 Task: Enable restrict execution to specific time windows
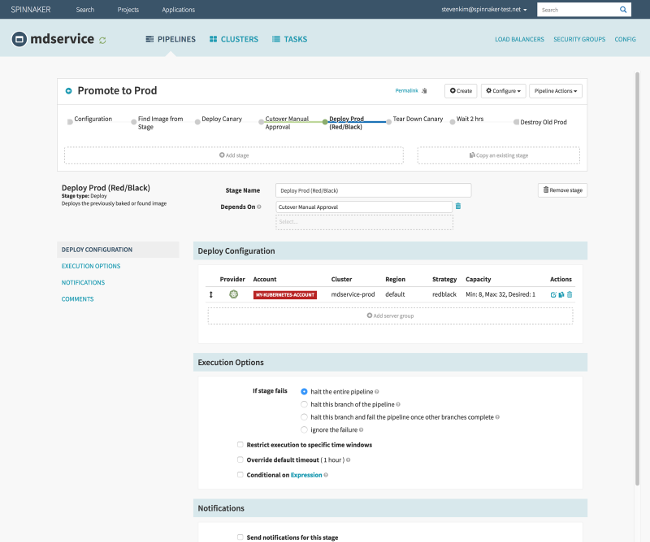coord(240,444)
